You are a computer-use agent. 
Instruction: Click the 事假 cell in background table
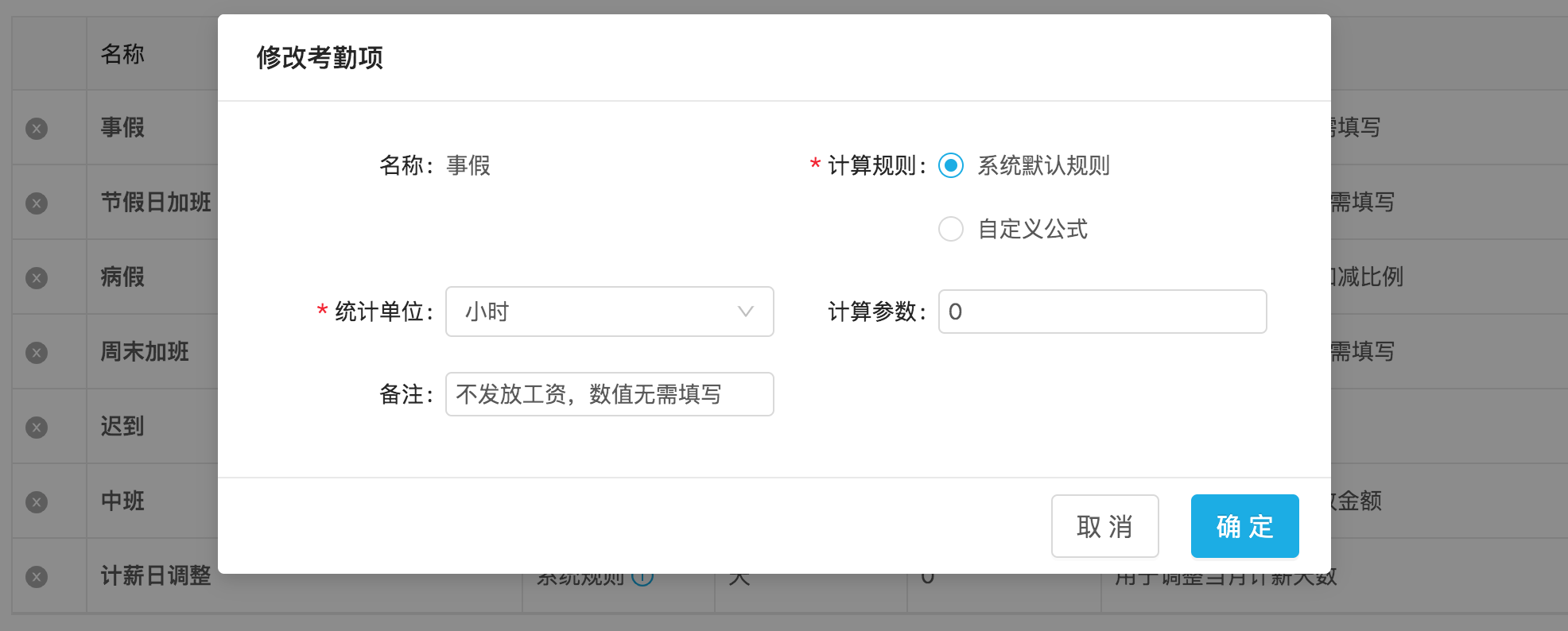point(122,127)
